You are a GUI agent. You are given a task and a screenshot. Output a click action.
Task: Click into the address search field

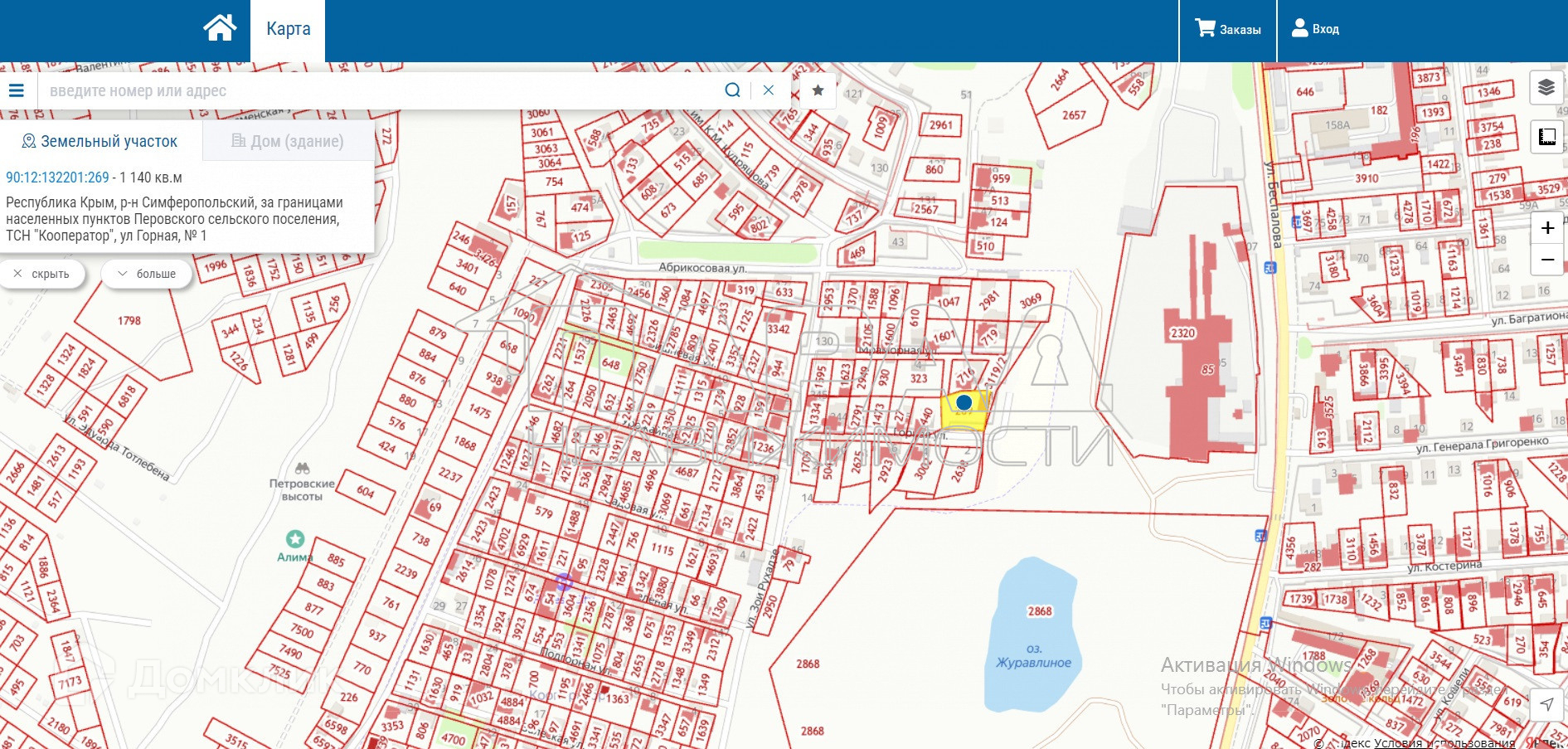point(381,90)
